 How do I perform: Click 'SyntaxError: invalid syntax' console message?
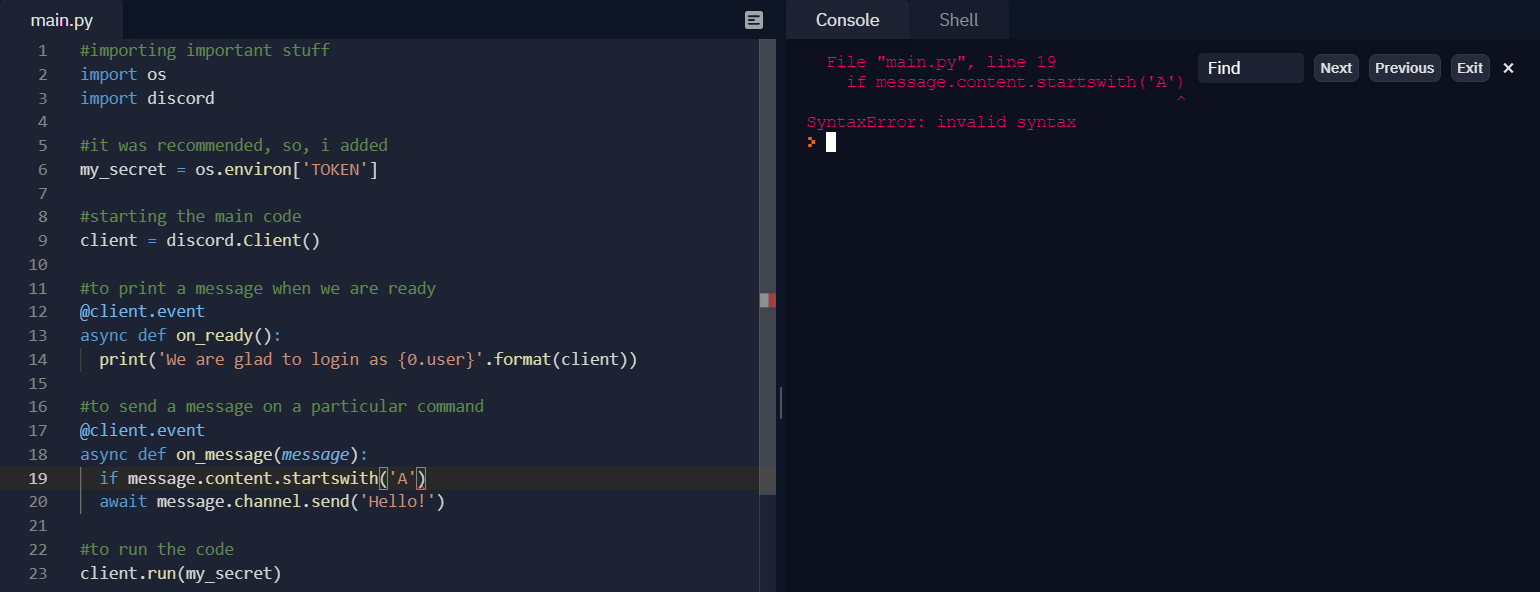(941, 122)
